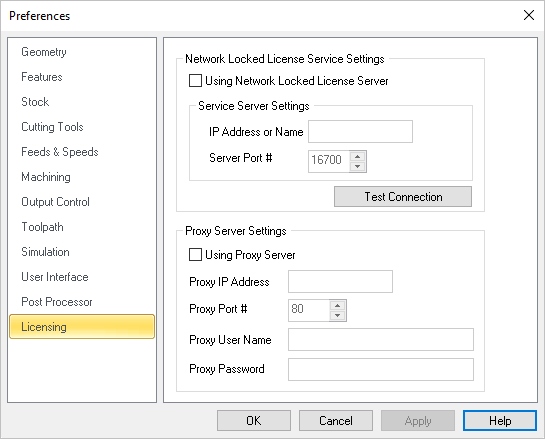Image resolution: width=545 pixels, height=439 pixels.
Task: Click the greyed-out Apply button
Action: pos(418,421)
